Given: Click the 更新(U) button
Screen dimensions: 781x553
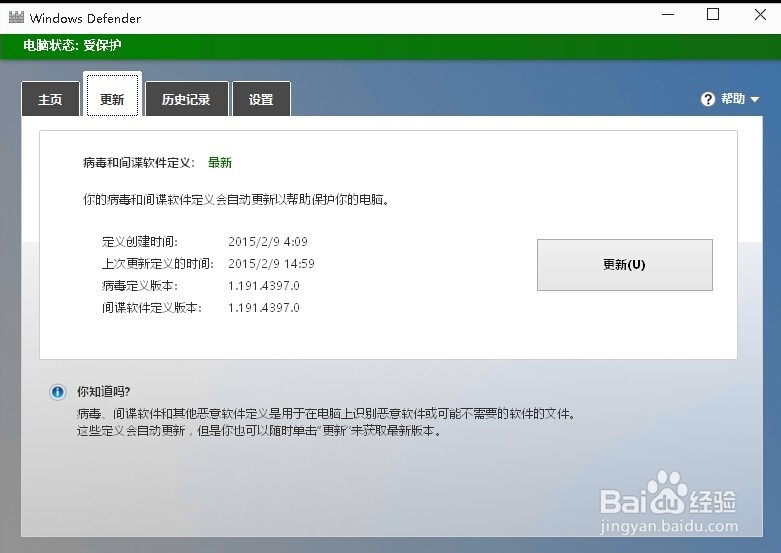Looking at the screenshot, I should [625, 265].
